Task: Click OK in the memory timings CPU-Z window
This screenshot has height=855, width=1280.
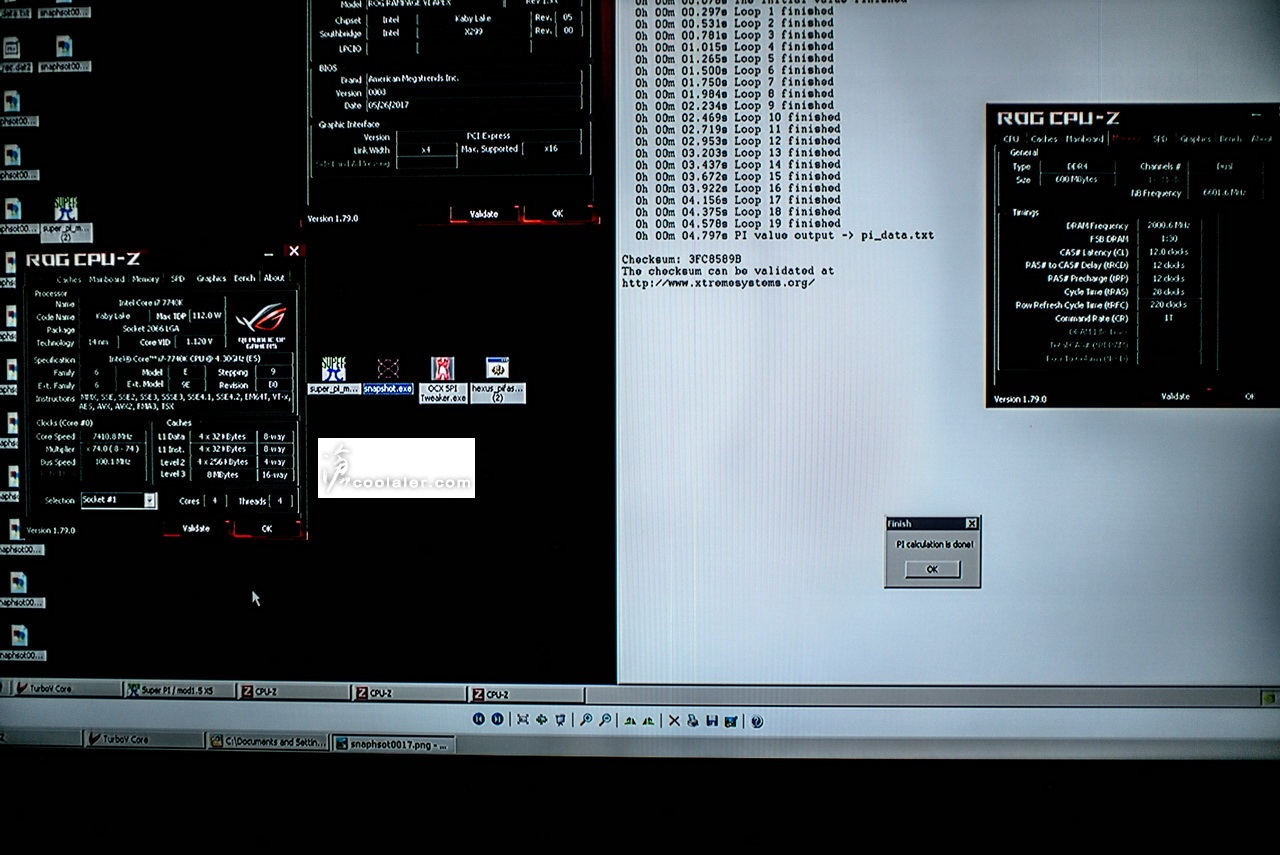Action: point(1249,396)
